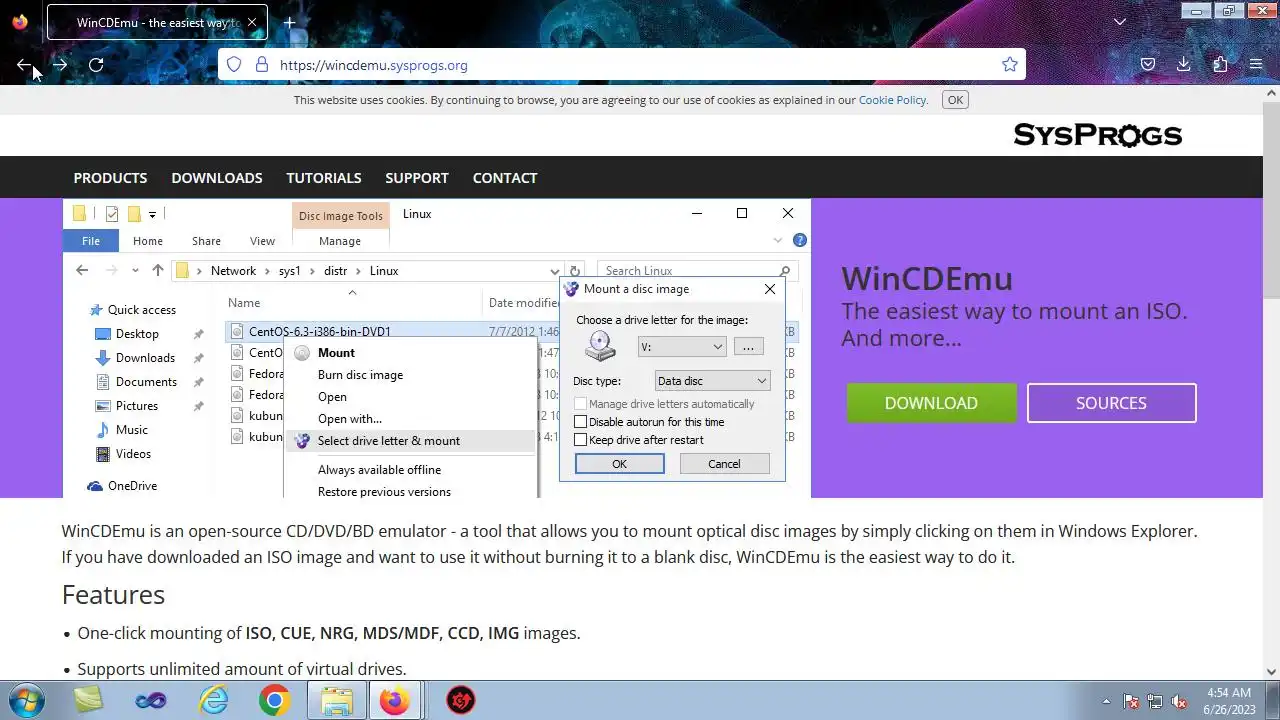
Task: Check Disable autorun for this time
Action: coord(580,422)
